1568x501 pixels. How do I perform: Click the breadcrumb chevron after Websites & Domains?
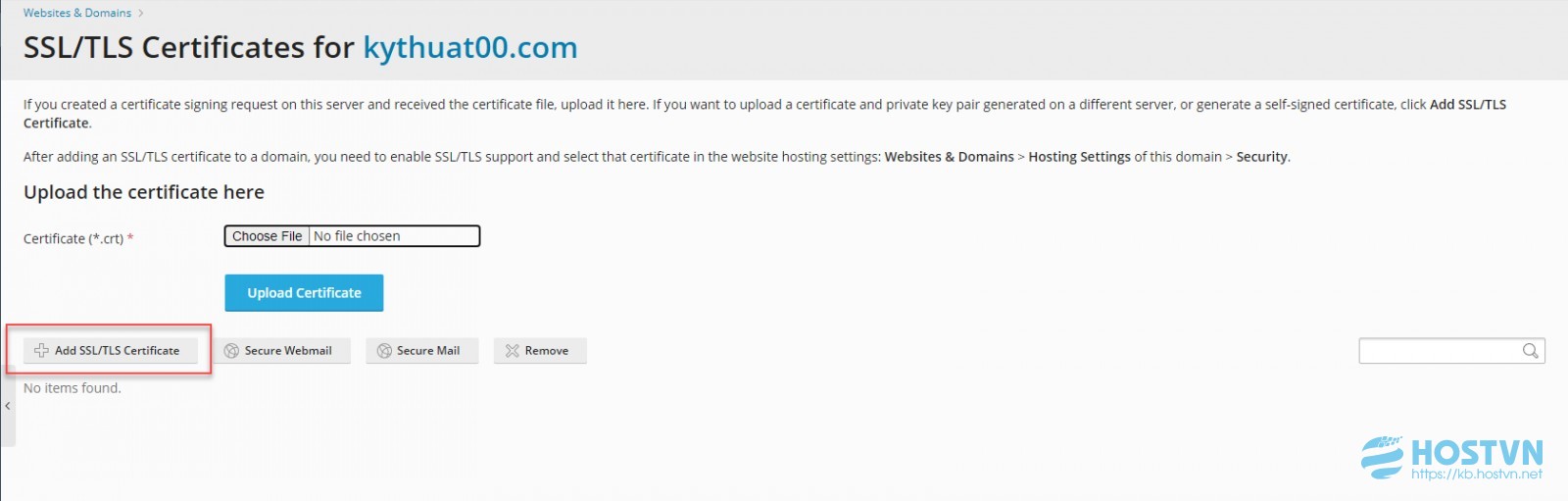tap(141, 13)
